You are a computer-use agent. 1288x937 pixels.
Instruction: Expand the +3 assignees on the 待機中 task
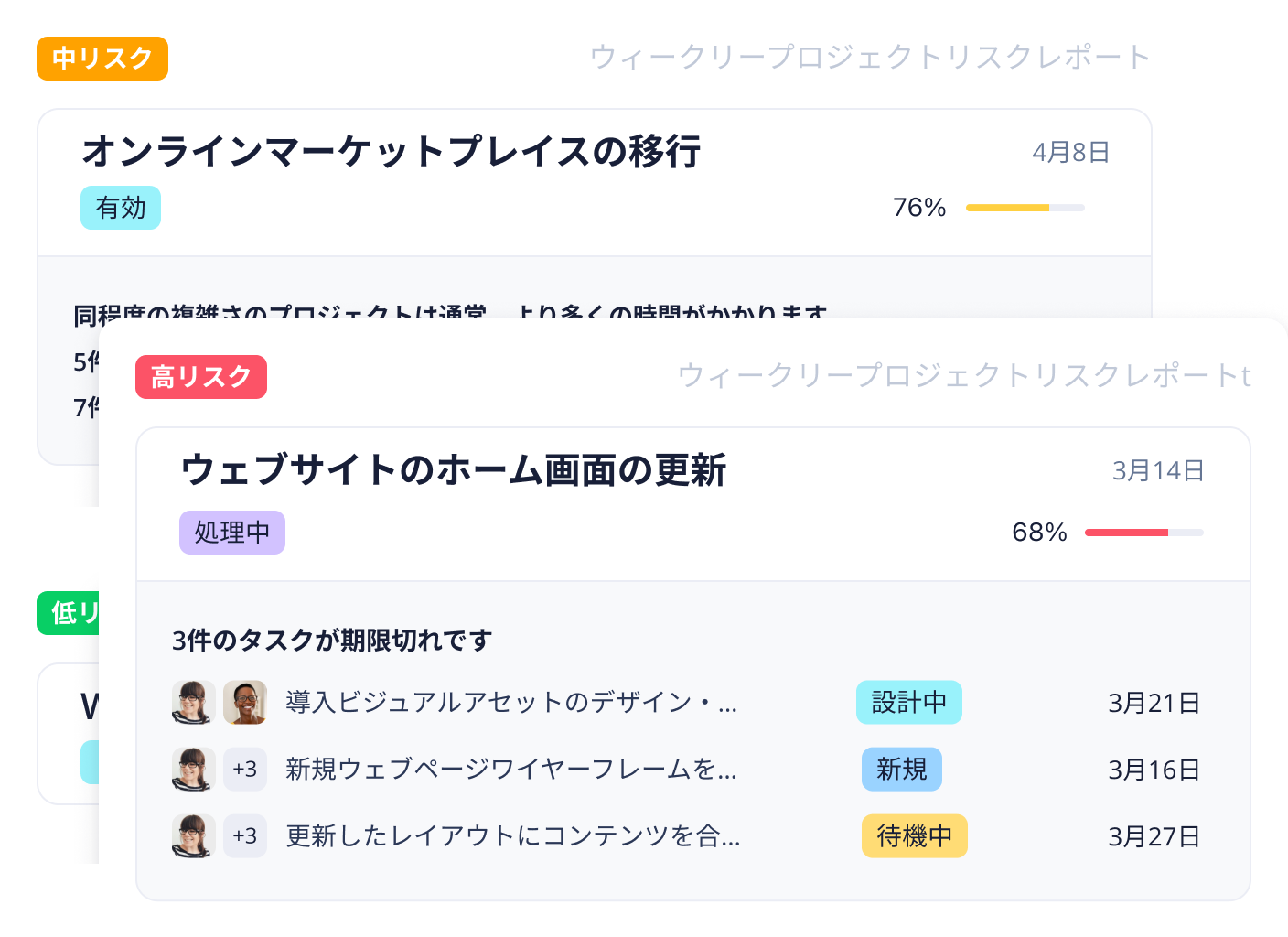pos(244,835)
